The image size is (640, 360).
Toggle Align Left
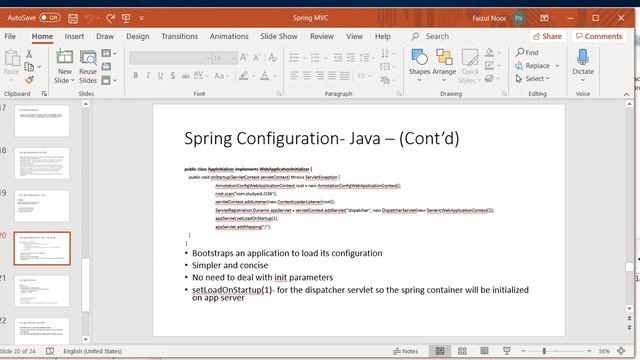pyautogui.click(x=294, y=76)
